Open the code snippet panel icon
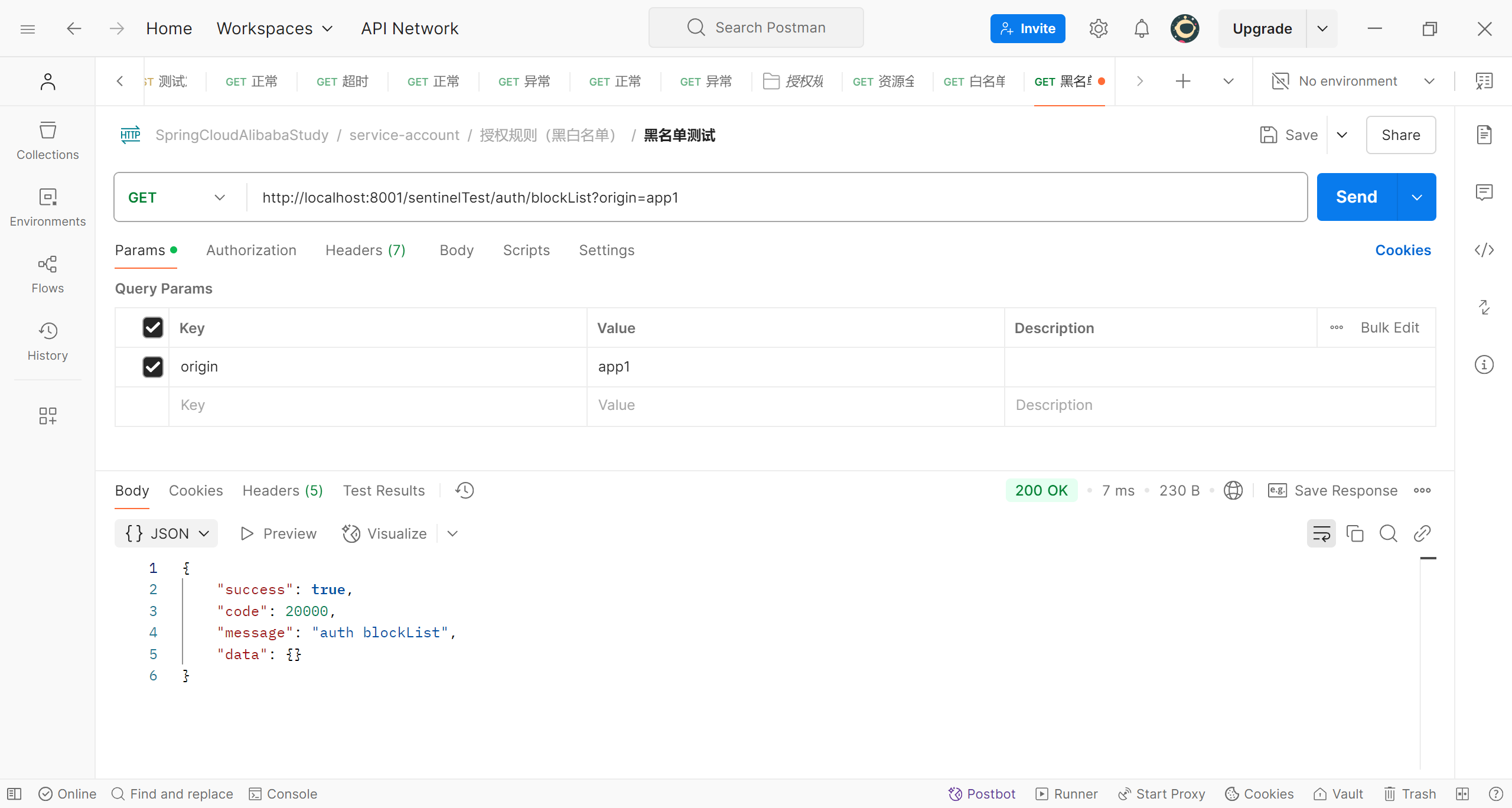Viewport: 1512px width, 808px height. coord(1484,250)
